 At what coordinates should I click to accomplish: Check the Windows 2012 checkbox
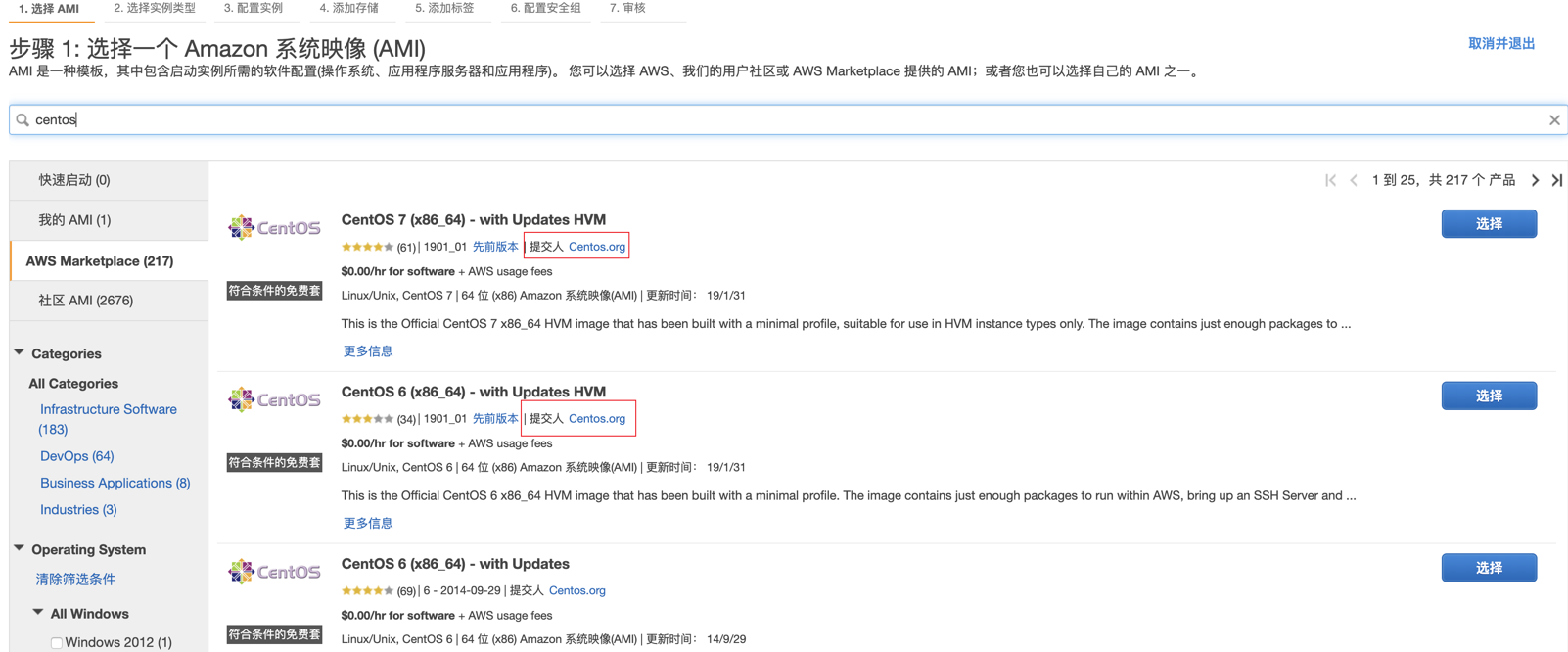(57, 643)
